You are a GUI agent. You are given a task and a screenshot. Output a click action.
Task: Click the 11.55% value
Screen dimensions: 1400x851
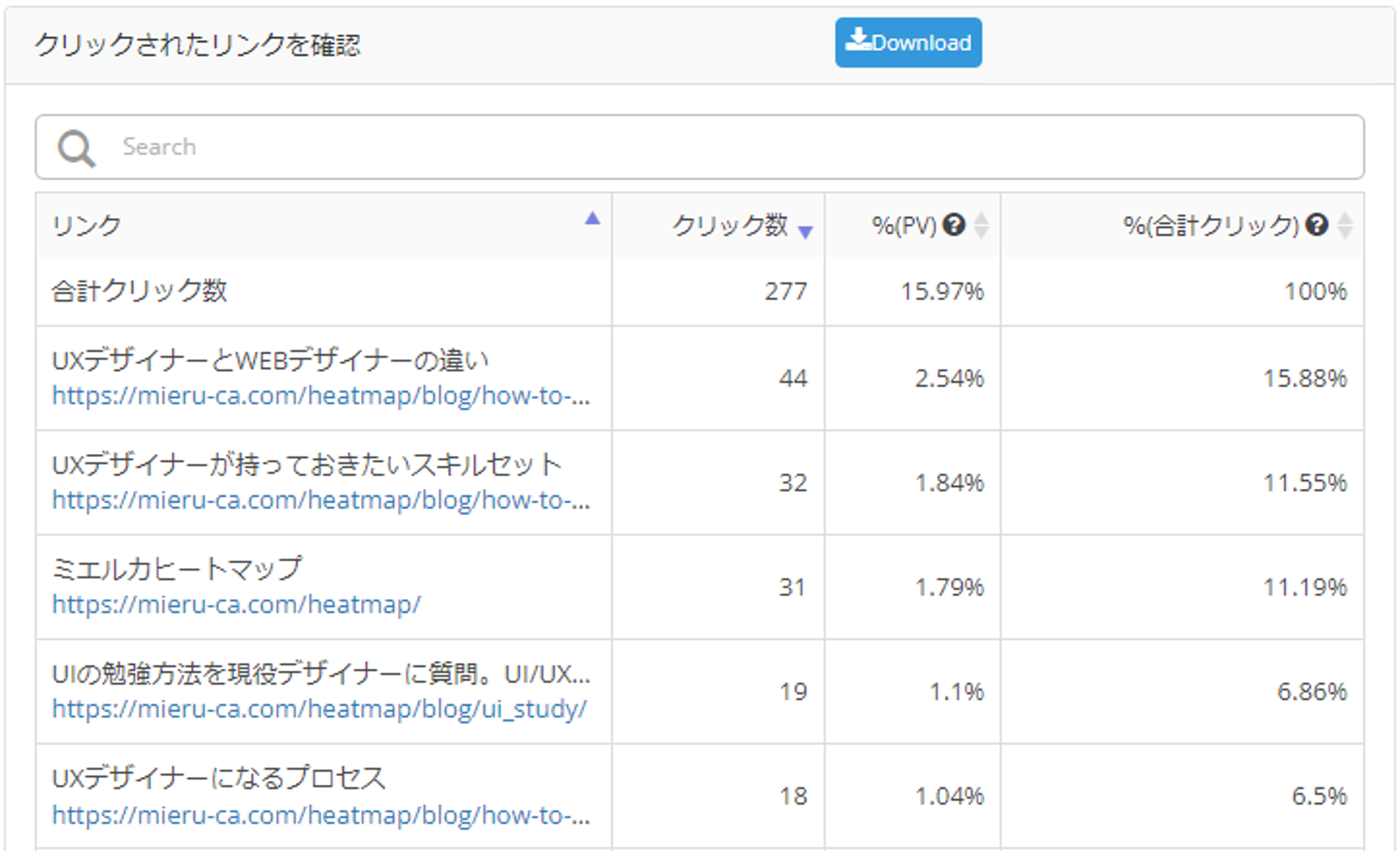point(1304,483)
